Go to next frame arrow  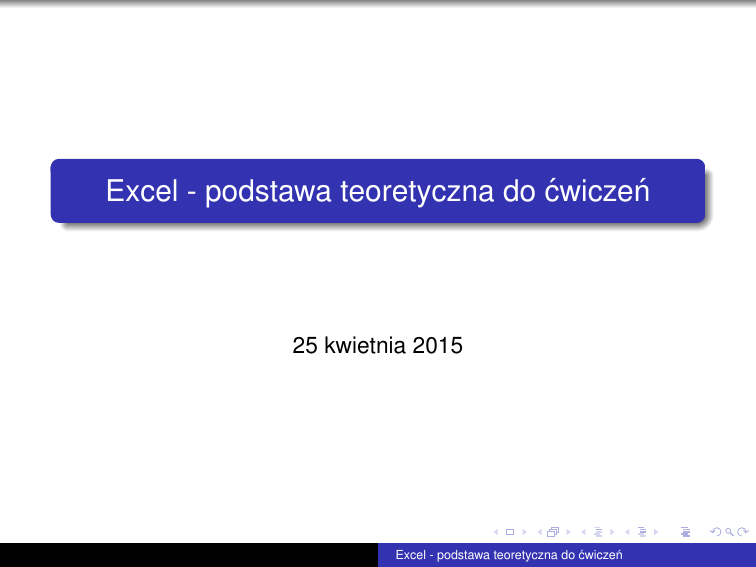tap(566, 531)
